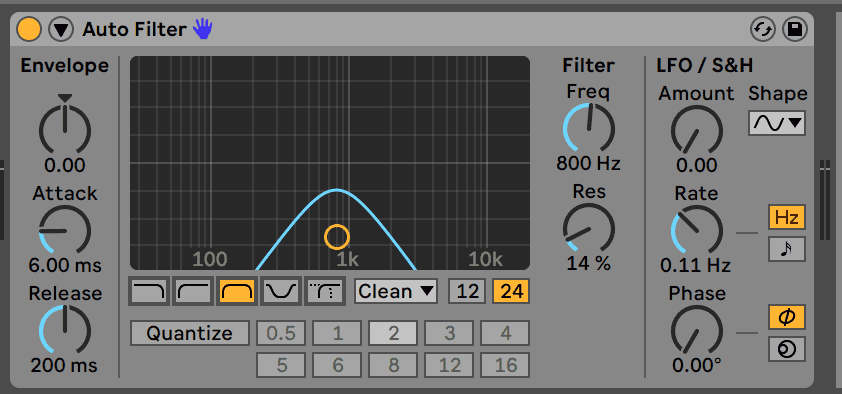Open the LFO Shape waveform dropdown

tap(777, 123)
